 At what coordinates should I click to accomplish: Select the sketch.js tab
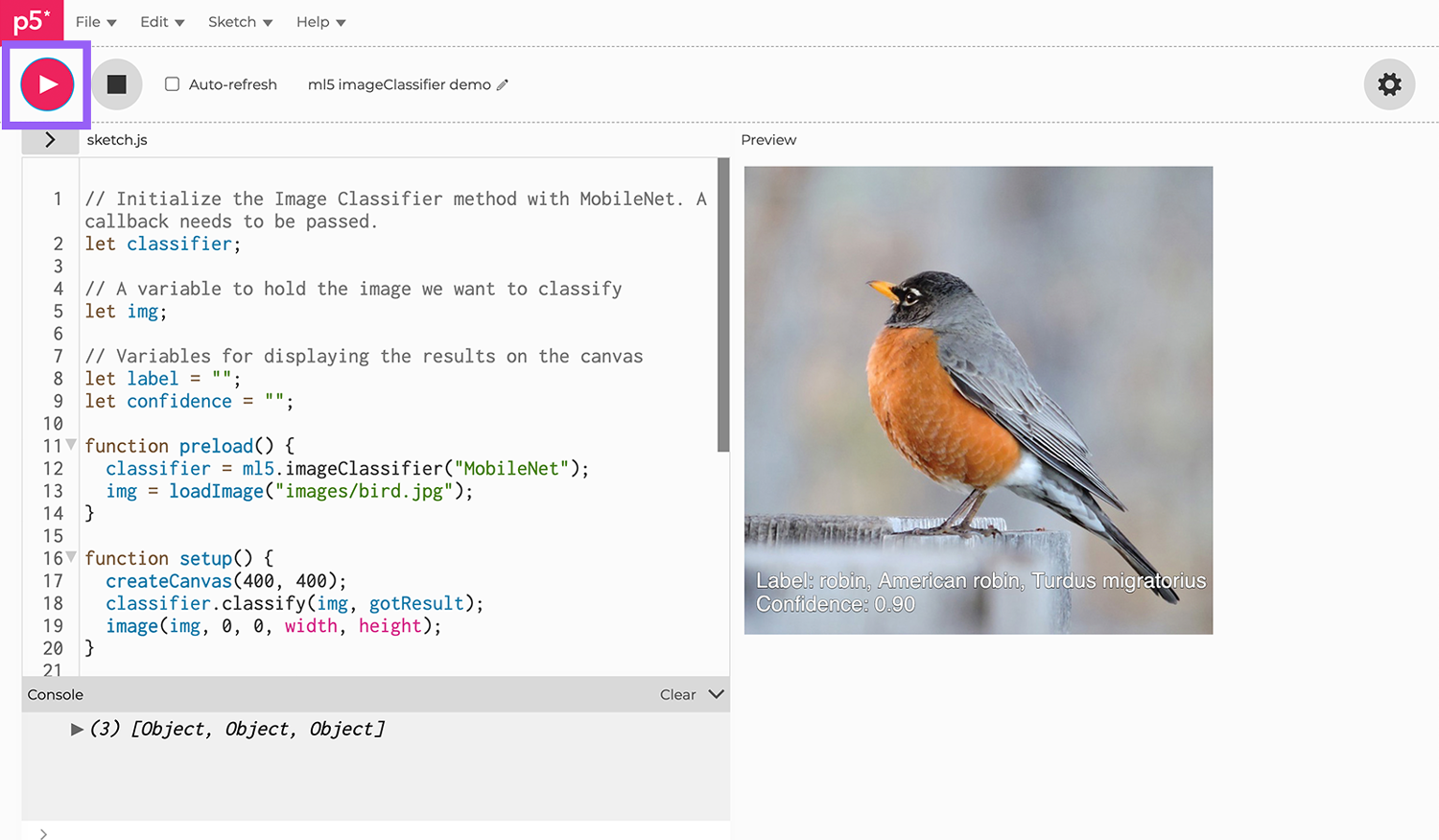[x=117, y=139]
